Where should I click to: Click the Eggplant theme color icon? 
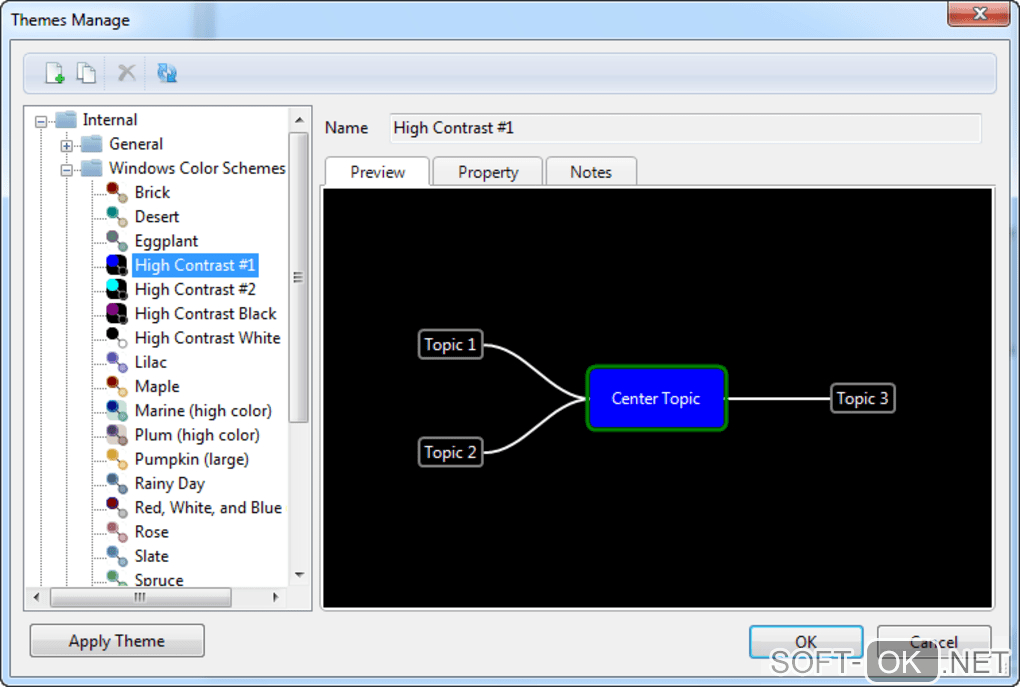(x=117, y=241)
